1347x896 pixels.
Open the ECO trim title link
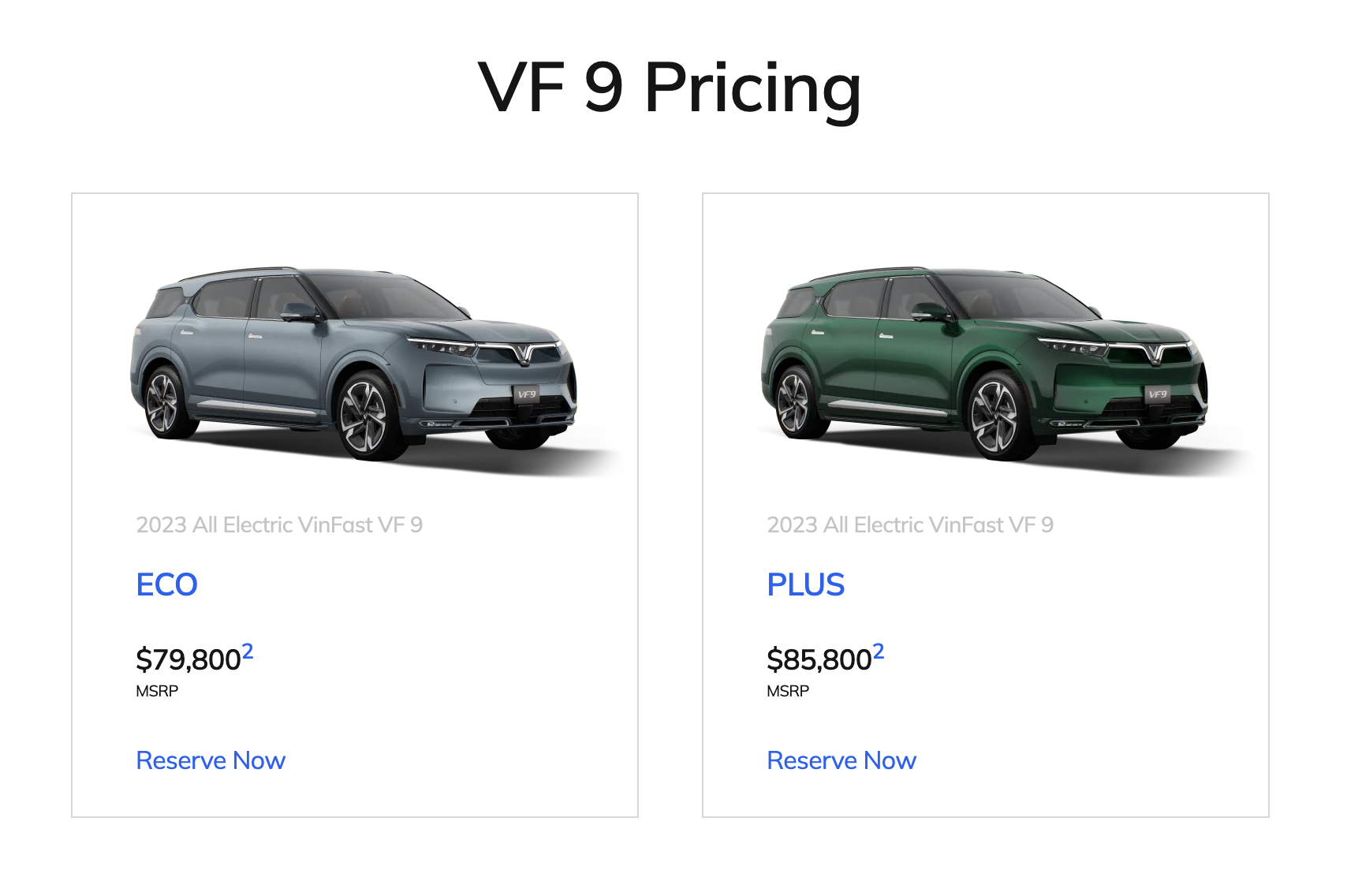click(x=166, y=584)
